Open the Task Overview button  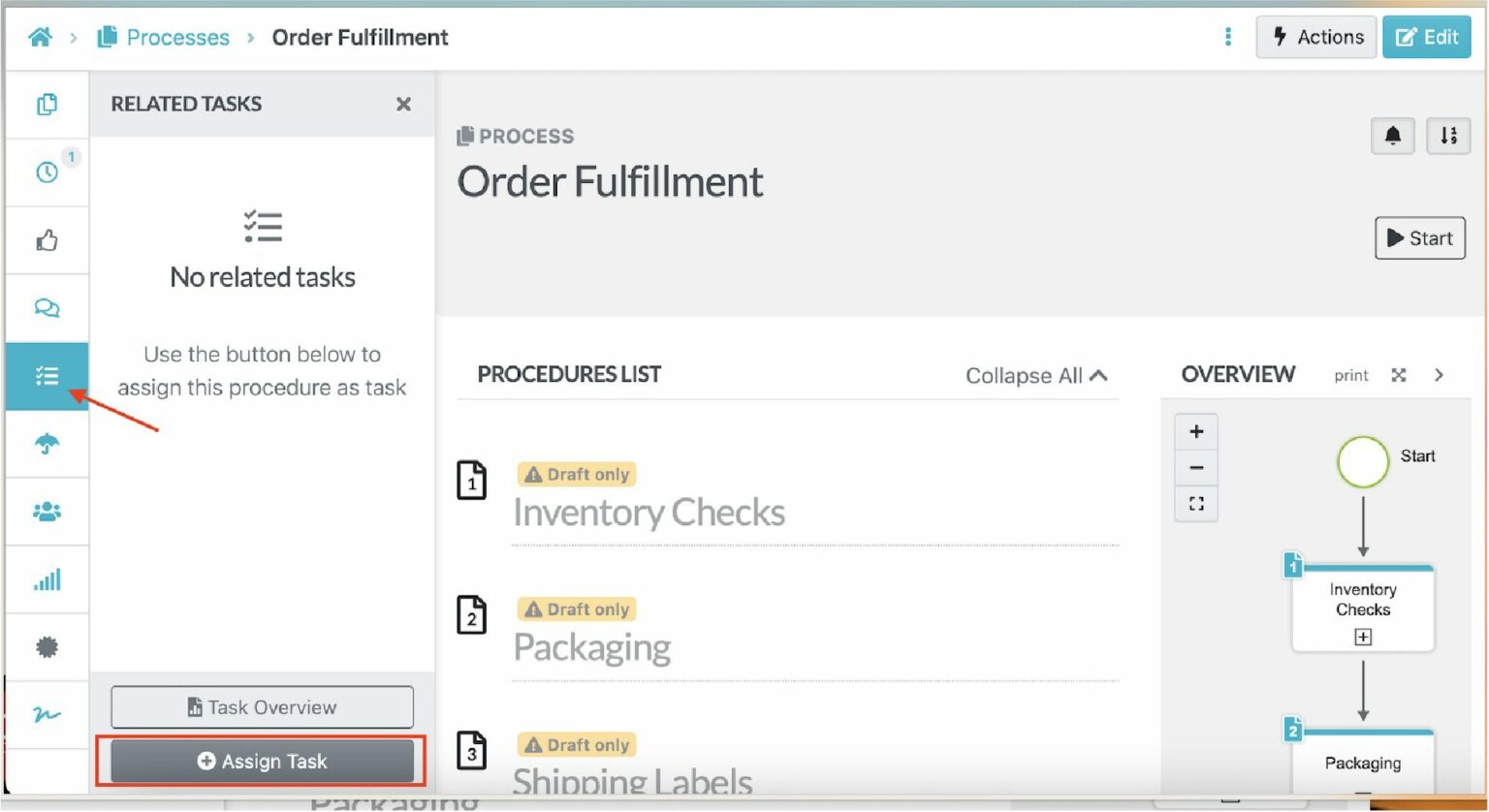pyautogui.click(x=263, y=707)
